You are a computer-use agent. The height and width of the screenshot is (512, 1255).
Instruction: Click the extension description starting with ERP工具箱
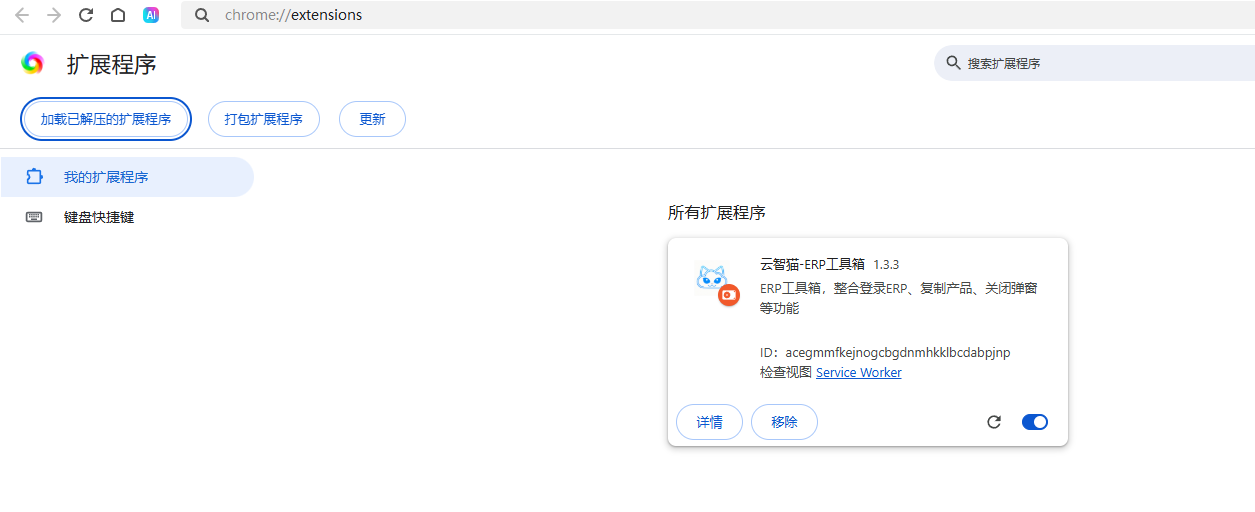click(x=899, y=298)
